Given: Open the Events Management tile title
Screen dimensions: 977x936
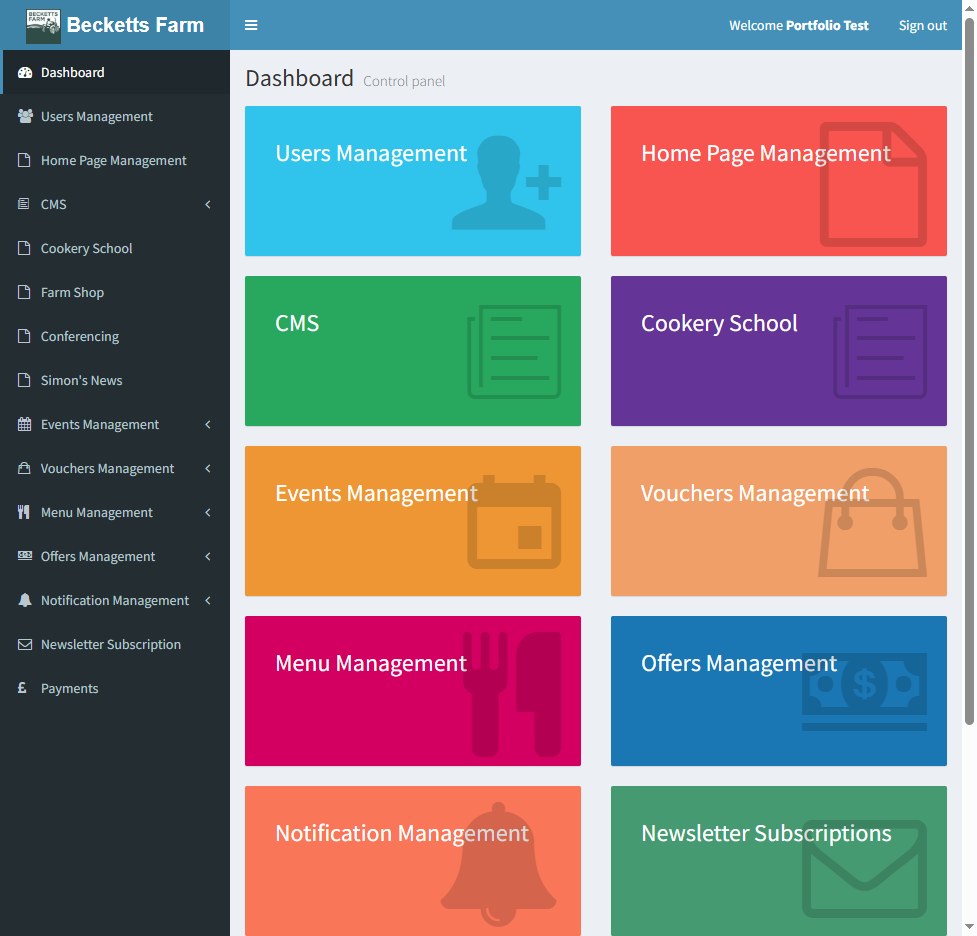Looking at the screenshot, I should [x=376, y=494].
